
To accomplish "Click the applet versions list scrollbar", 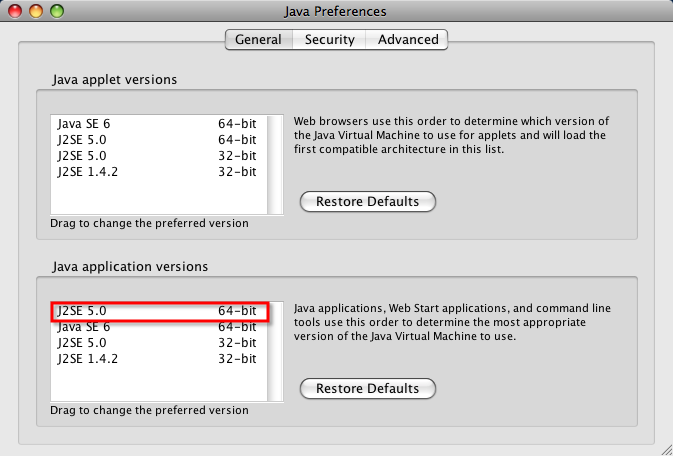I will click(x=275, y=165).
